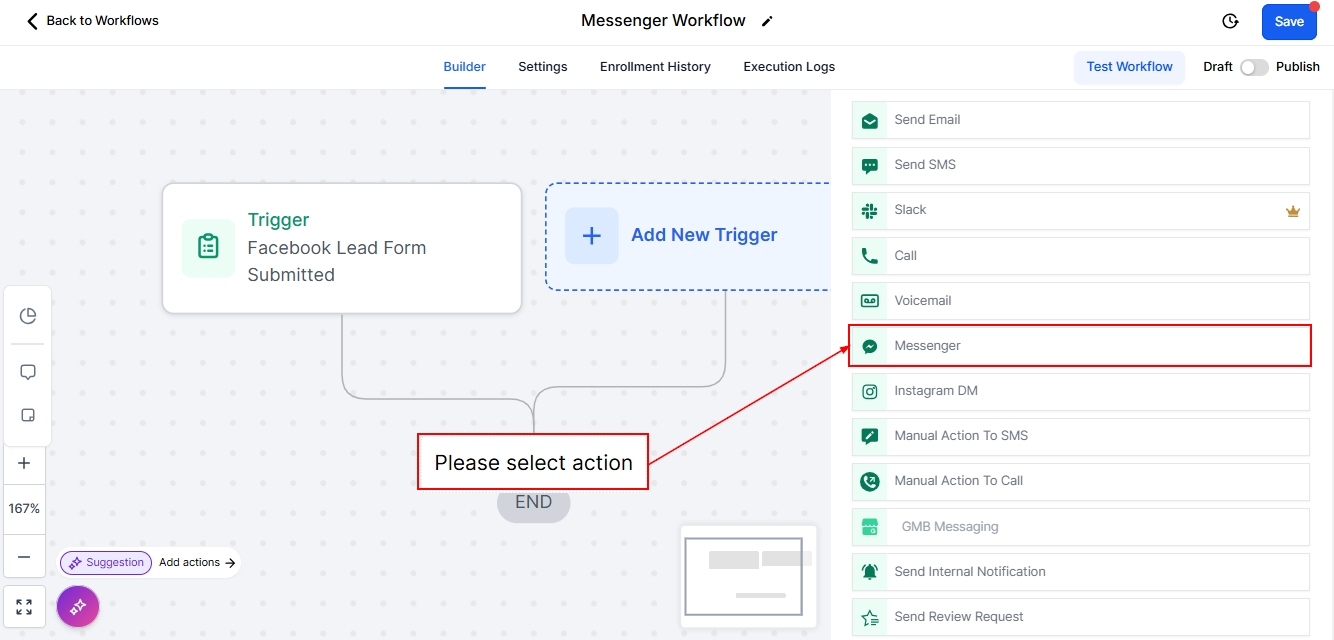This screenshot has height=640, width=1334.
Task: Click the Send SMS chat icon
Action: (x=870, y=165)
